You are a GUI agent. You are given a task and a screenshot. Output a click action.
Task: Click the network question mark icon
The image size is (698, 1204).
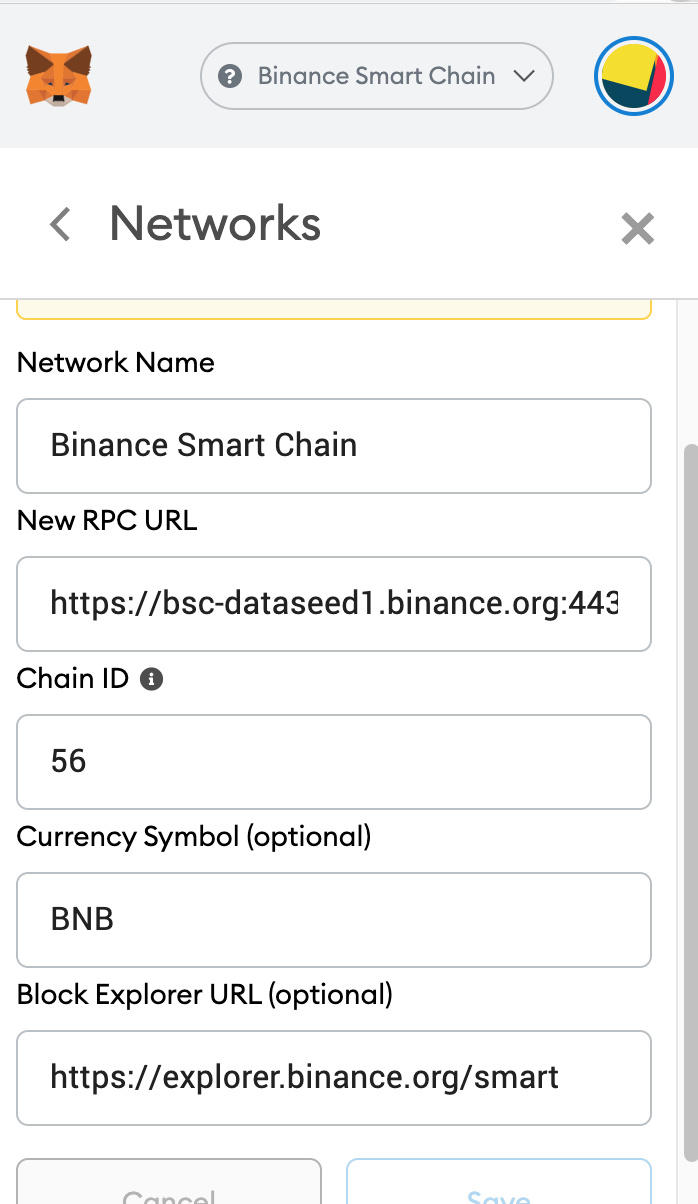(x=230, y=76)
